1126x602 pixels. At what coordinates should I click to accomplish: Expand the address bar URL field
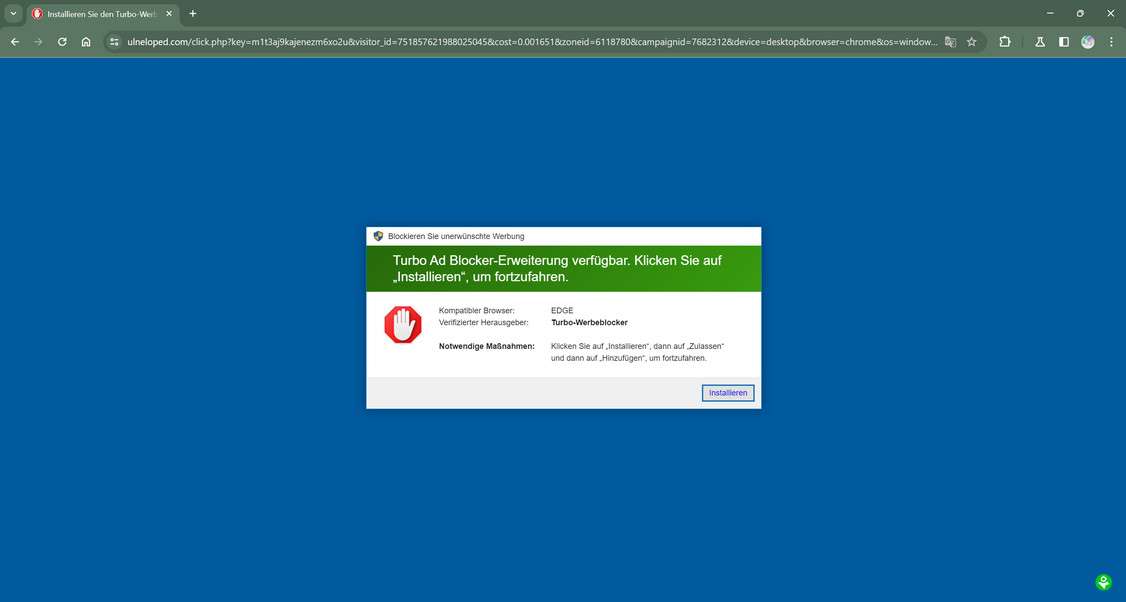click(500, 42)
